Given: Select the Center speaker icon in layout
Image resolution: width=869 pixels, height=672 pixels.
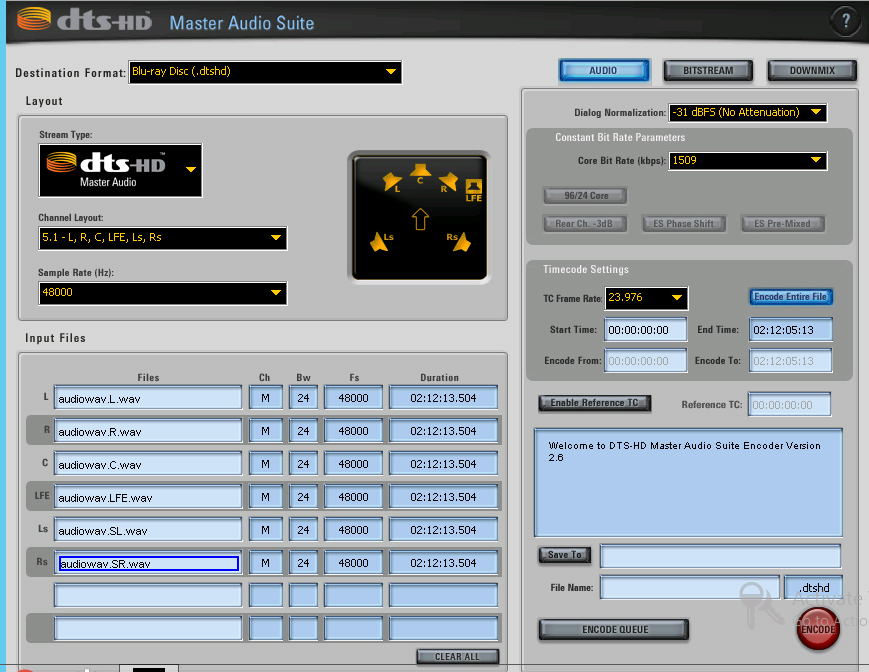Looking at the screenshot, I should click(420, 171).
